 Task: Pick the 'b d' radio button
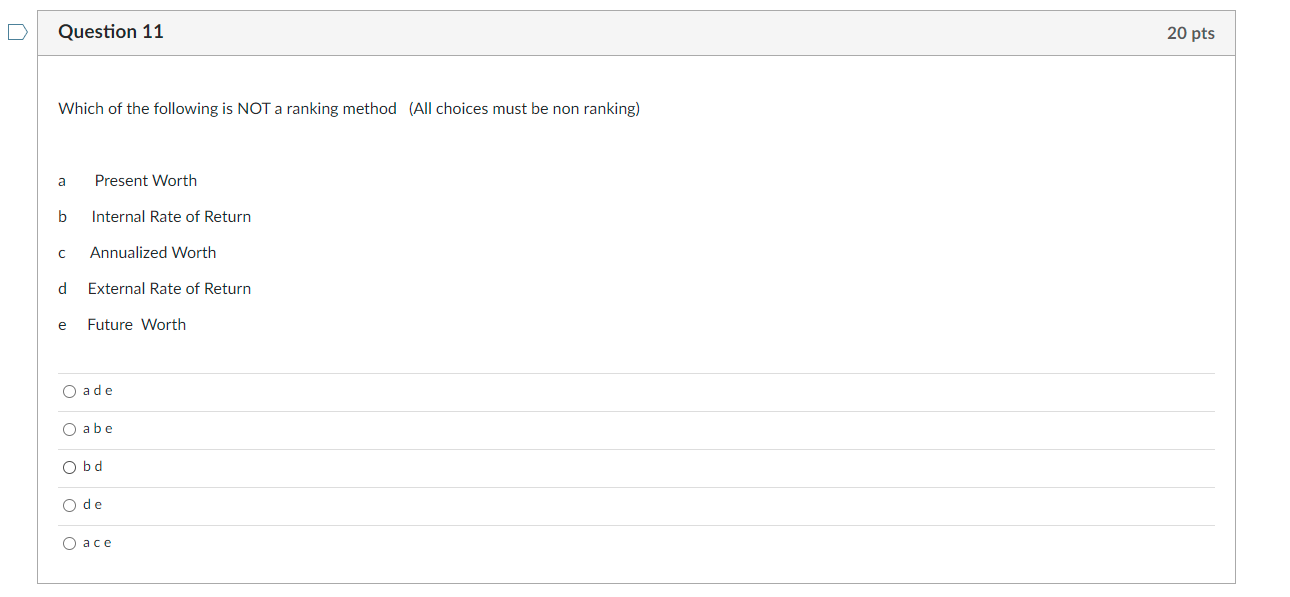pos(69,467)
